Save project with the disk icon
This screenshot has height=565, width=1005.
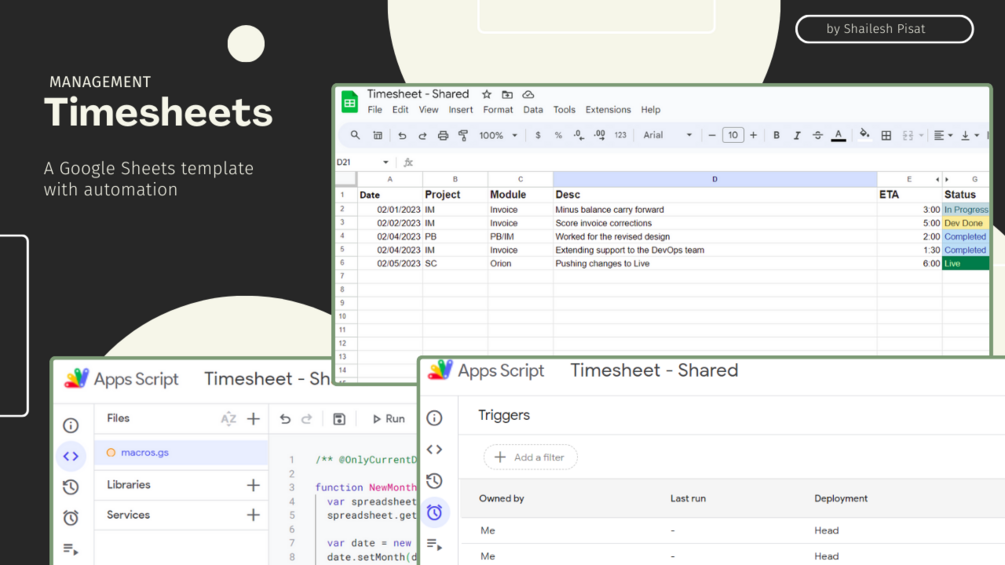(339, 419)
